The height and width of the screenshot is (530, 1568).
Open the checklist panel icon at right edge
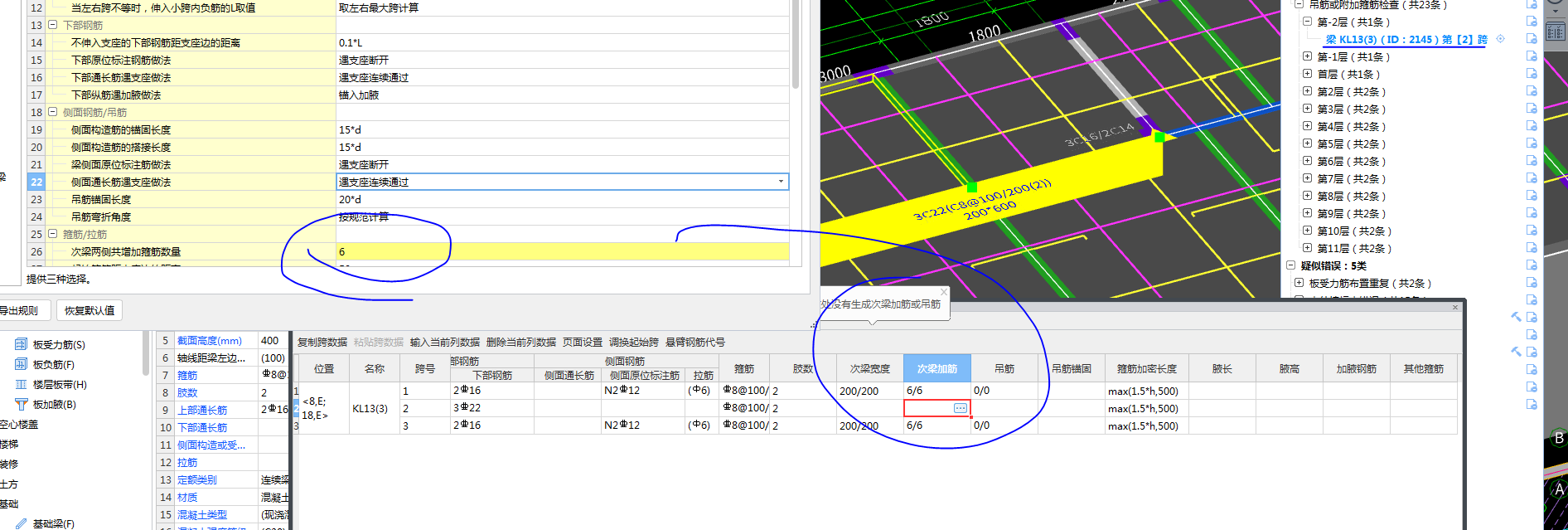[x=1556, y=32]
